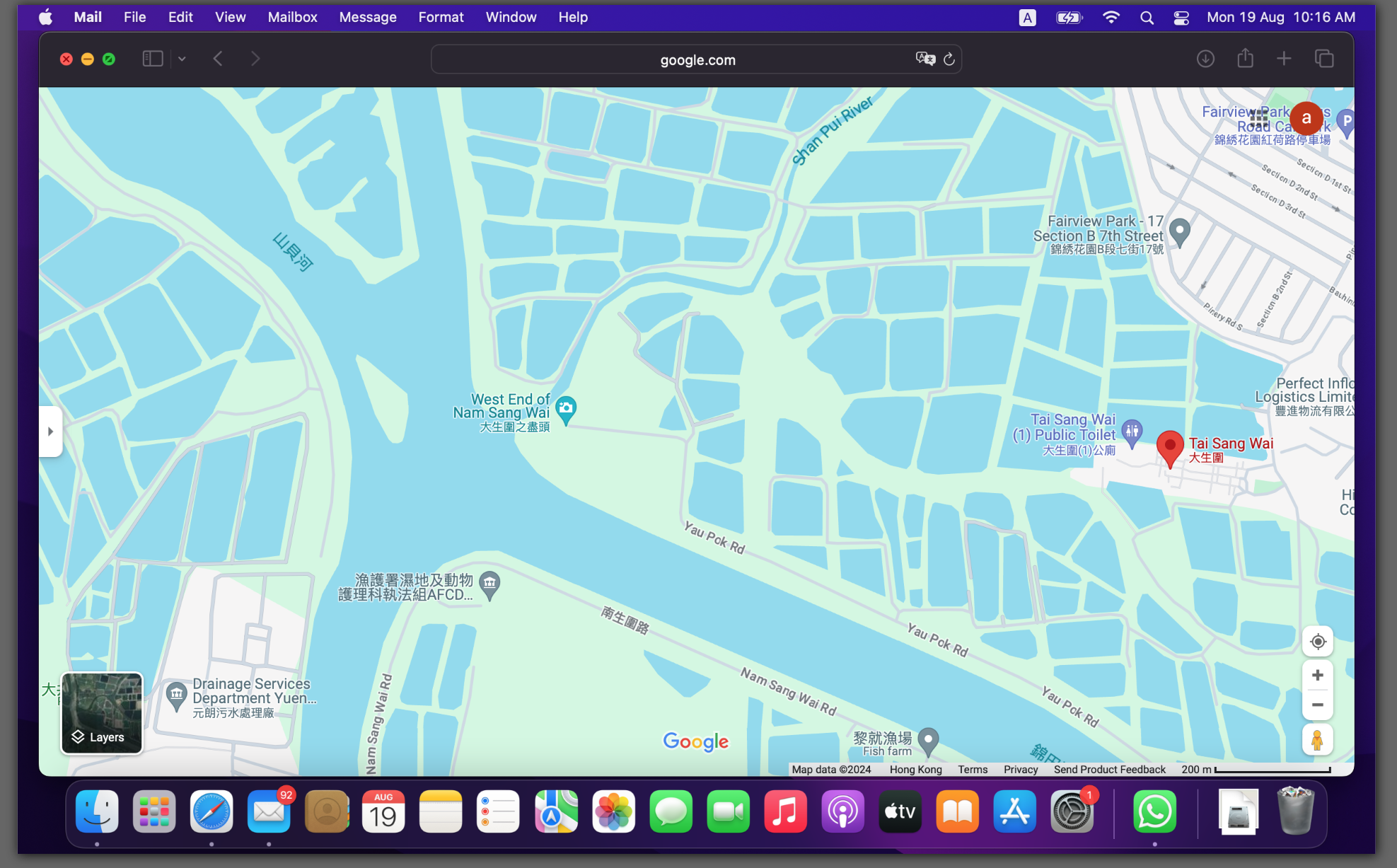Click the Share icon in Safari toolbar
1397x868 pixels.
pyautogui.click(x=1245, y=59)
